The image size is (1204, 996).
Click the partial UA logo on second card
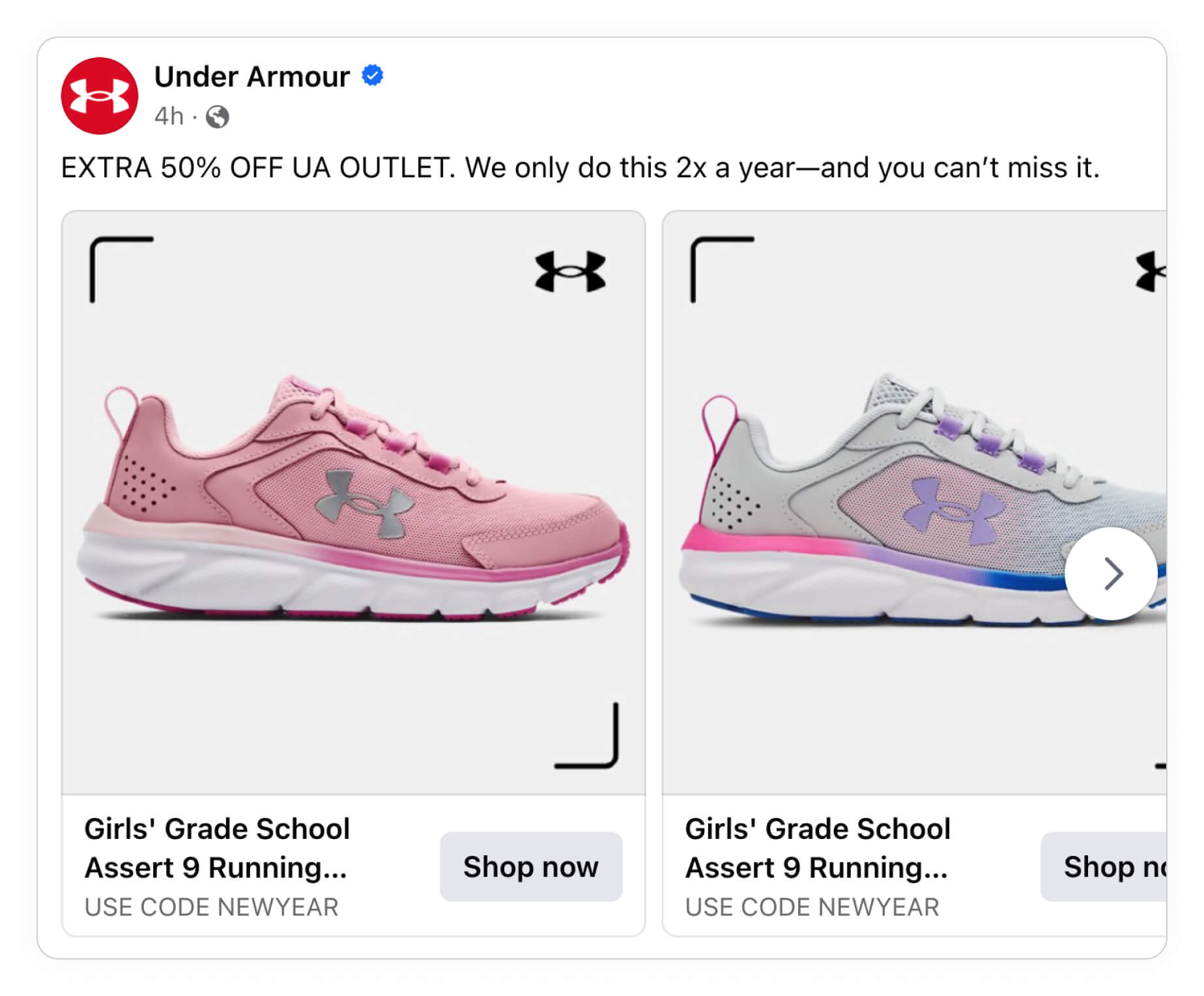pos(1151,271)
